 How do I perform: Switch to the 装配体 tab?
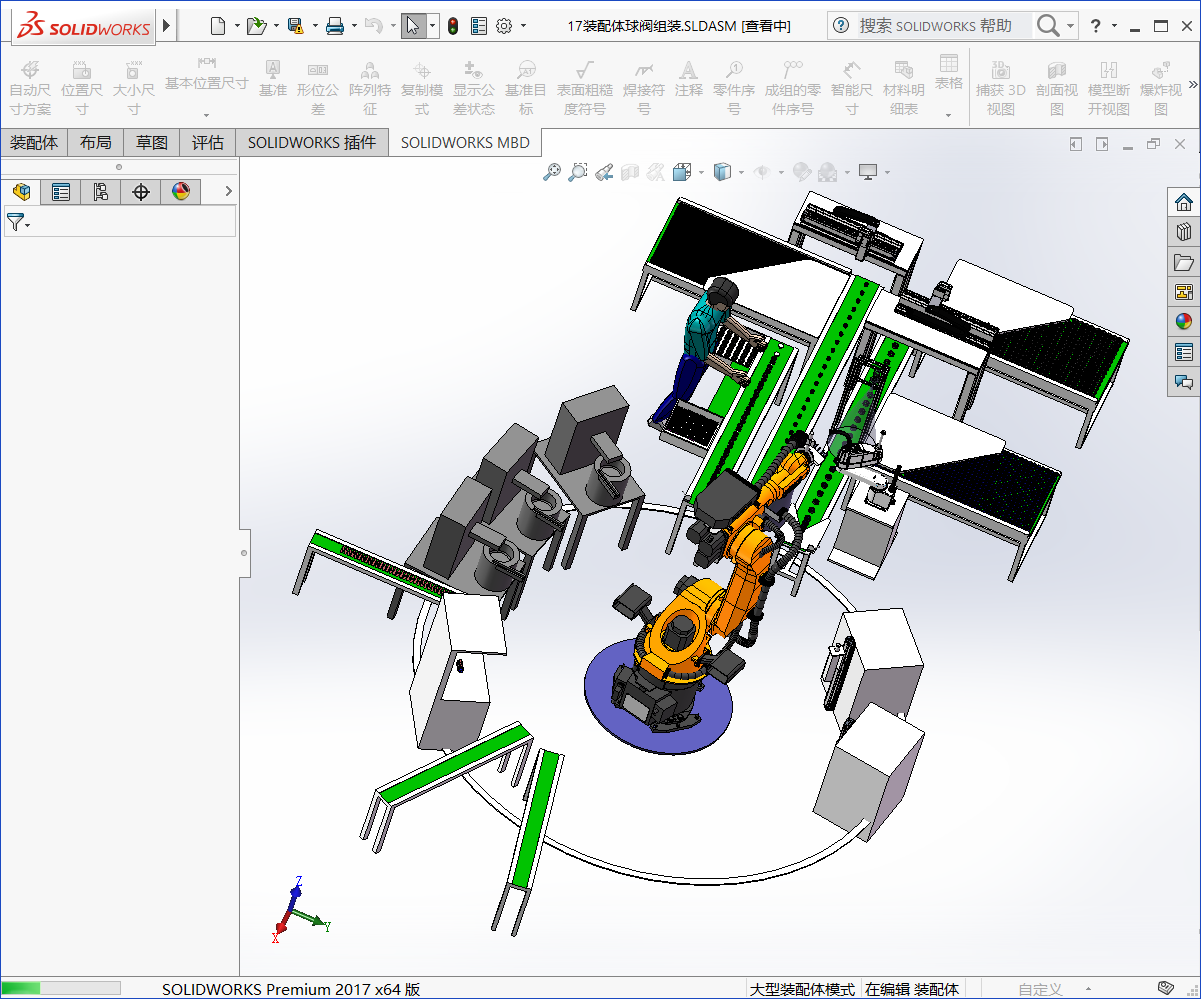(x=33, y=142)
